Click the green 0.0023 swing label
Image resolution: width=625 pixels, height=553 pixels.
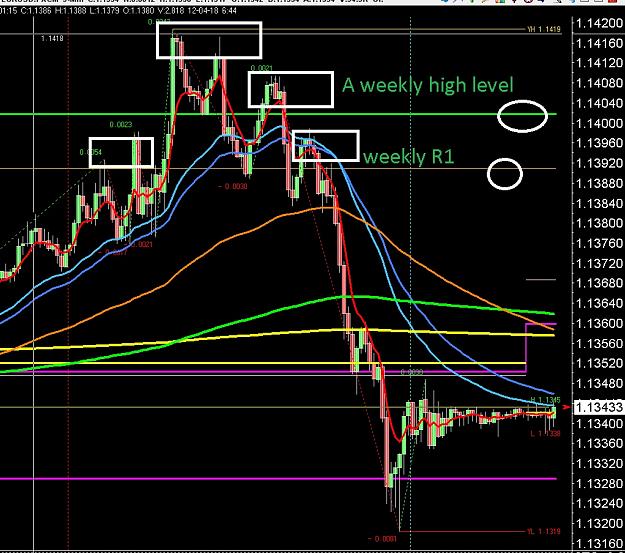point(121,125)
